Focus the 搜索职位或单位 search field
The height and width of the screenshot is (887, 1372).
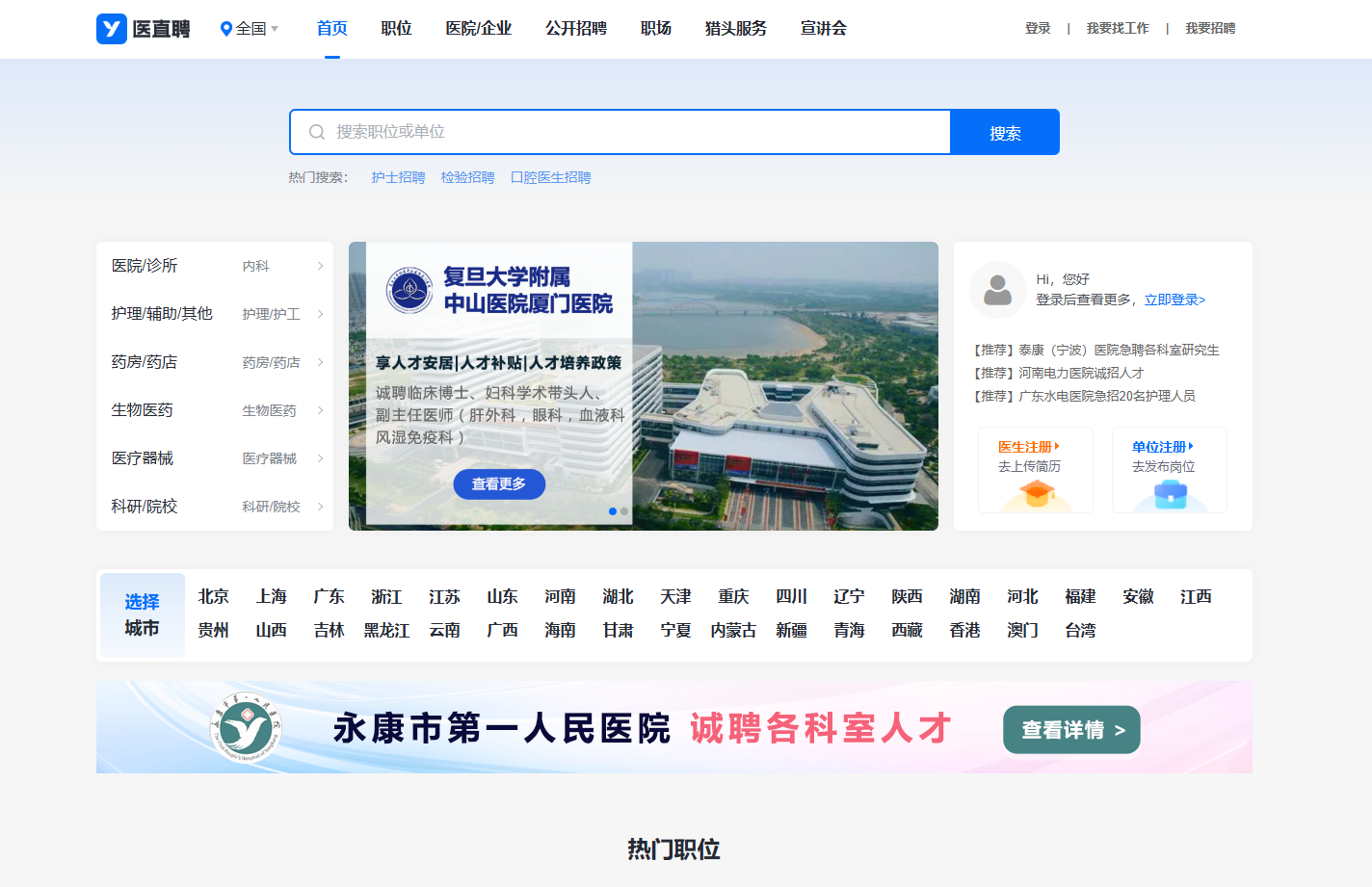pyautogui.click(x=636, y=132)
